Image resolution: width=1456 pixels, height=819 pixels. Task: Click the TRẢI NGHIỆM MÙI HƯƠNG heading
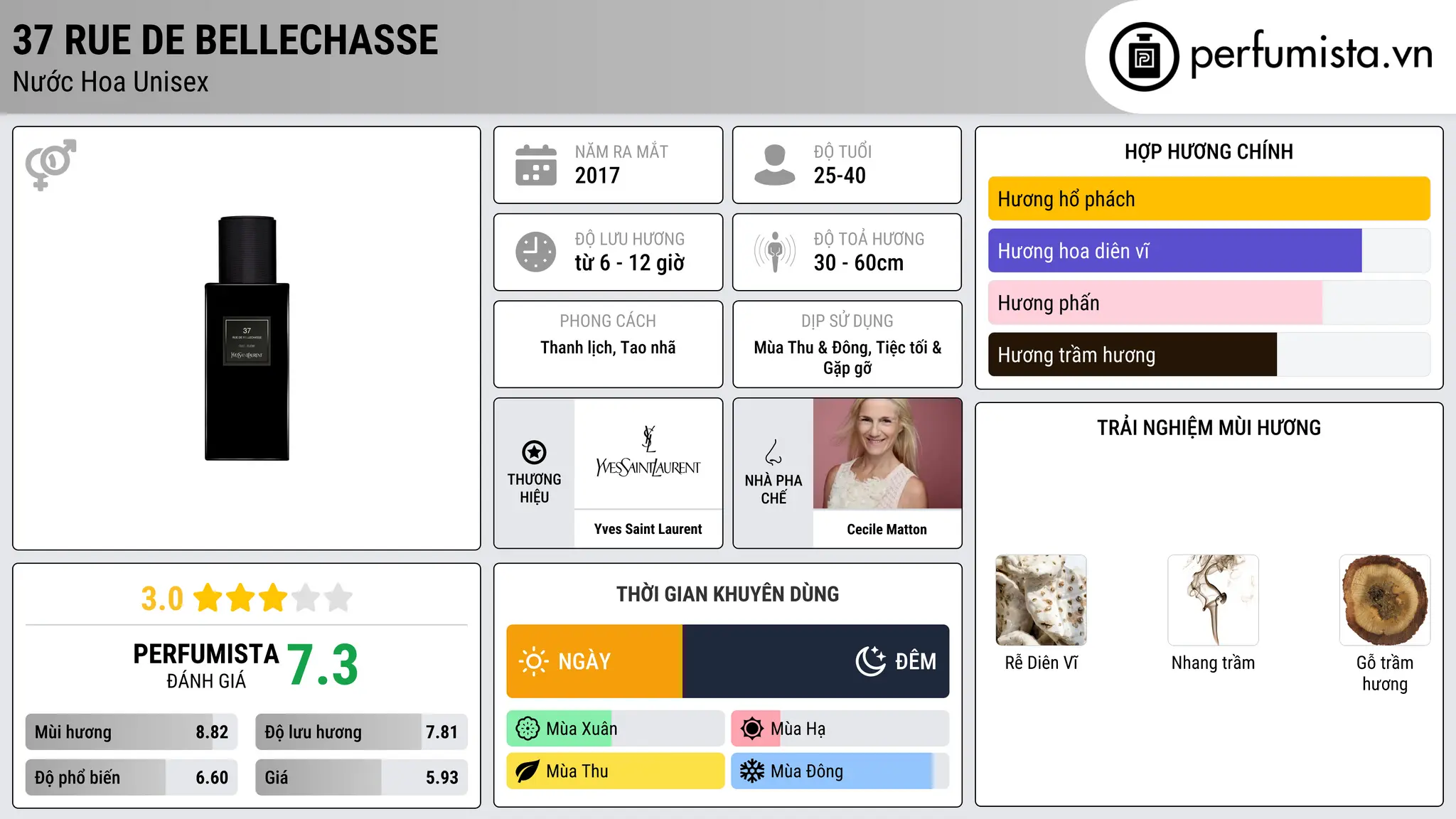pos(1209,428)
